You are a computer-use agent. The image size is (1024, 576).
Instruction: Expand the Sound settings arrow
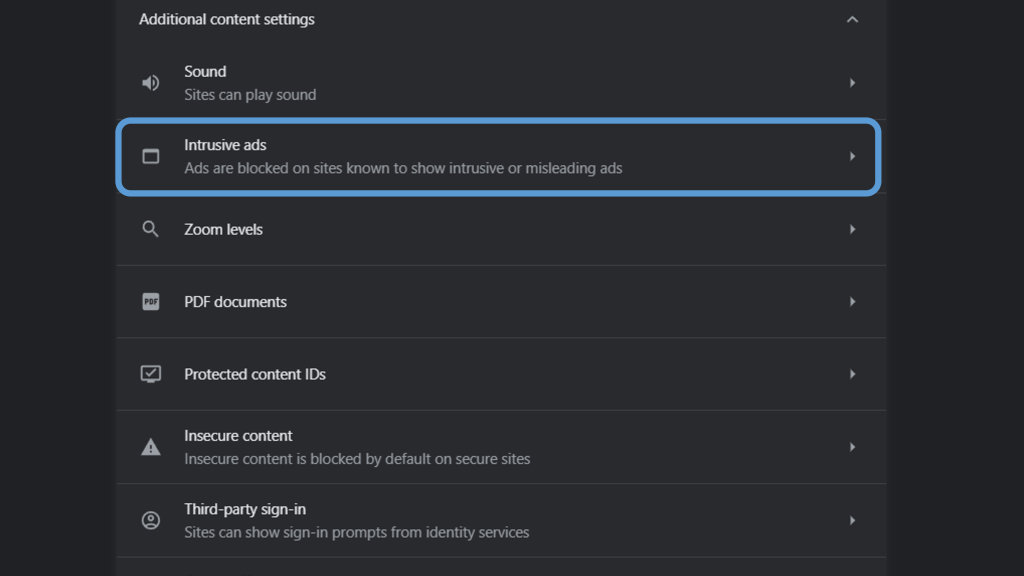[852, 83]
